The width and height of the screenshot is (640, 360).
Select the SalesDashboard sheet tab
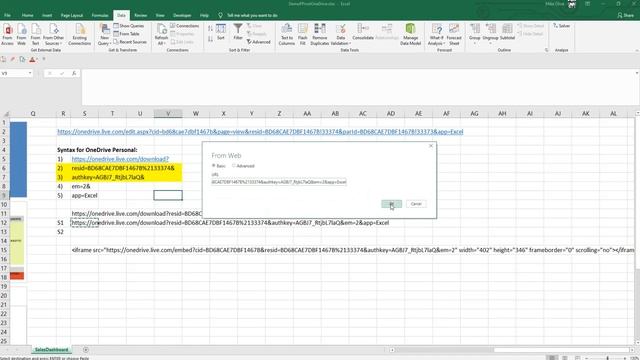click(51, 350)
